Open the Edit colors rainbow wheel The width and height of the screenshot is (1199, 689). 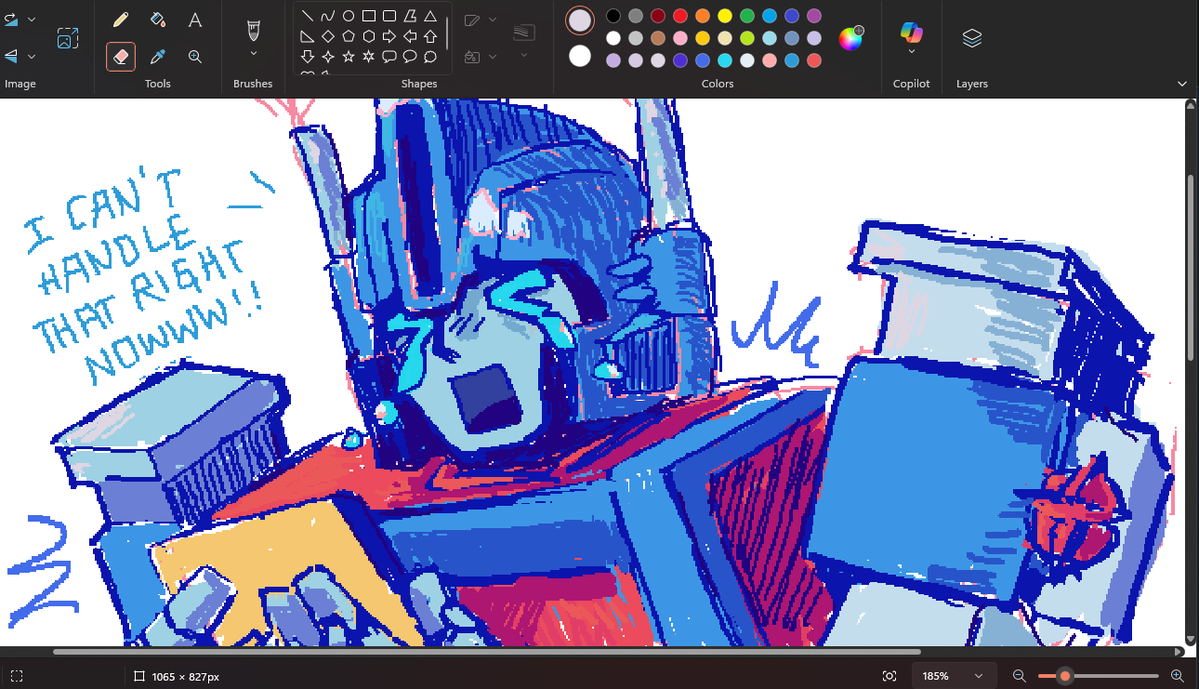pyautogui.click(x=850, y=37)
